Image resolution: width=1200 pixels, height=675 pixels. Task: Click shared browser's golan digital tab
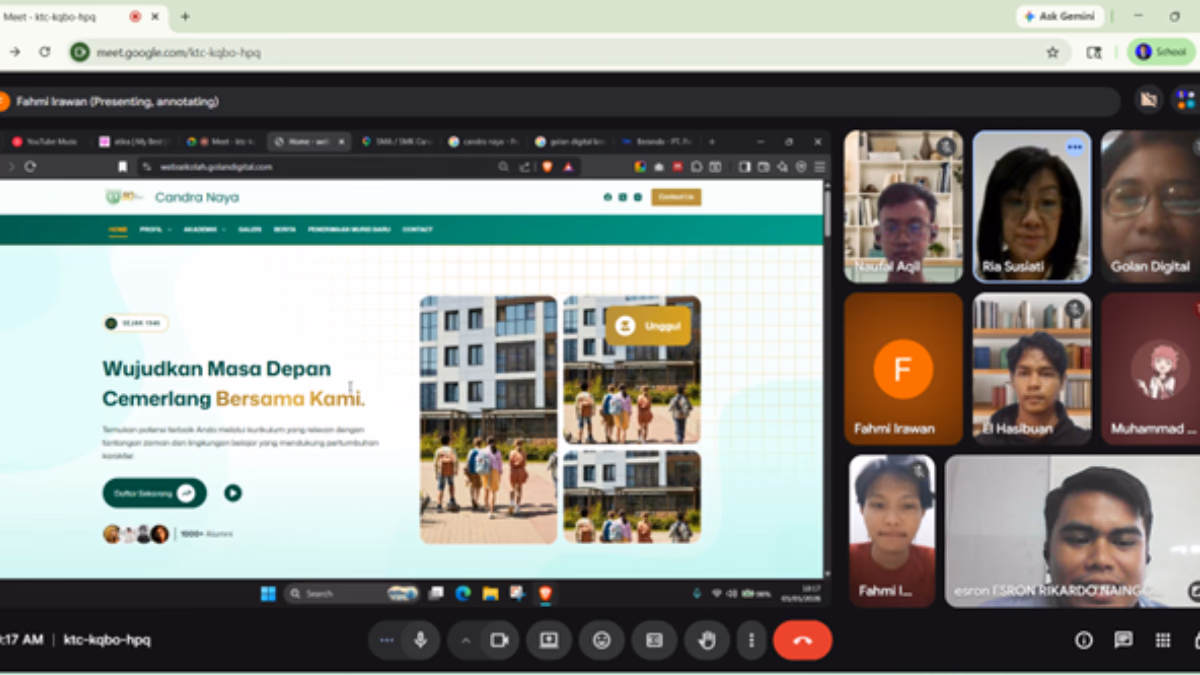[568, 142]
